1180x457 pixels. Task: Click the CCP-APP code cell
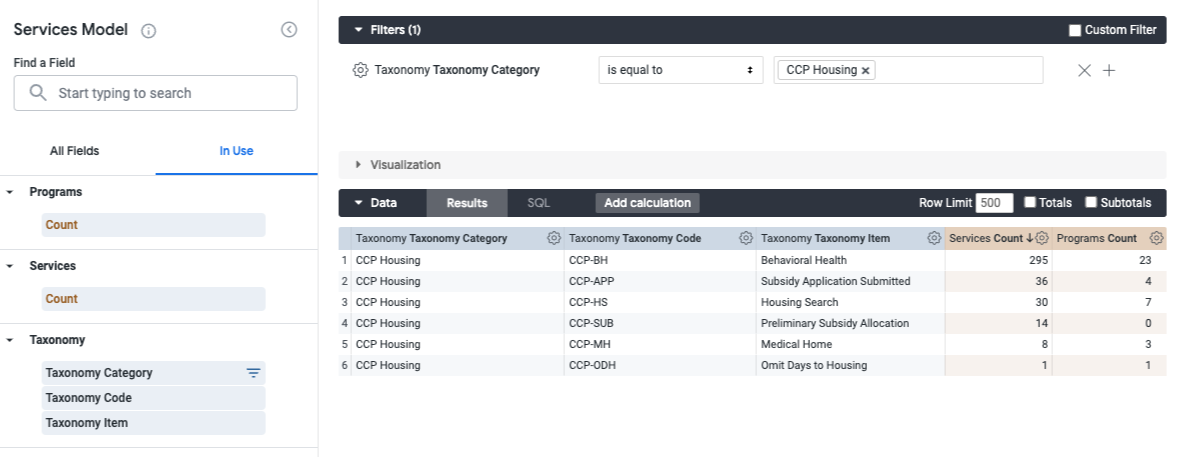point(660,282)
